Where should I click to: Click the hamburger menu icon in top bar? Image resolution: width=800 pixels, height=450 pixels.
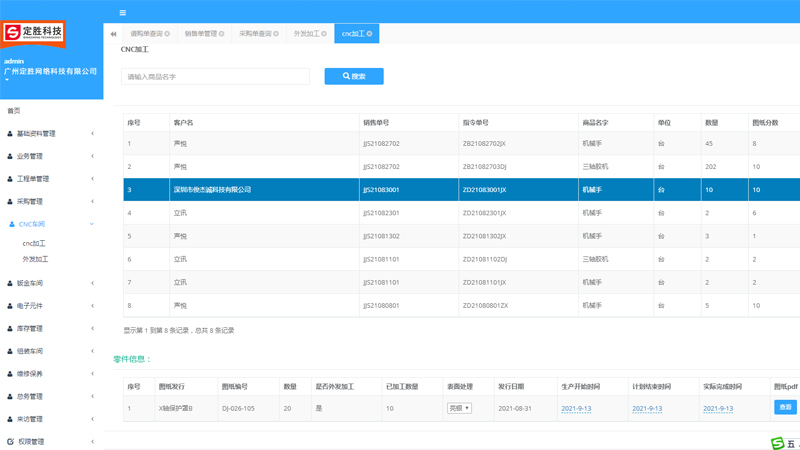coord(122,13)
